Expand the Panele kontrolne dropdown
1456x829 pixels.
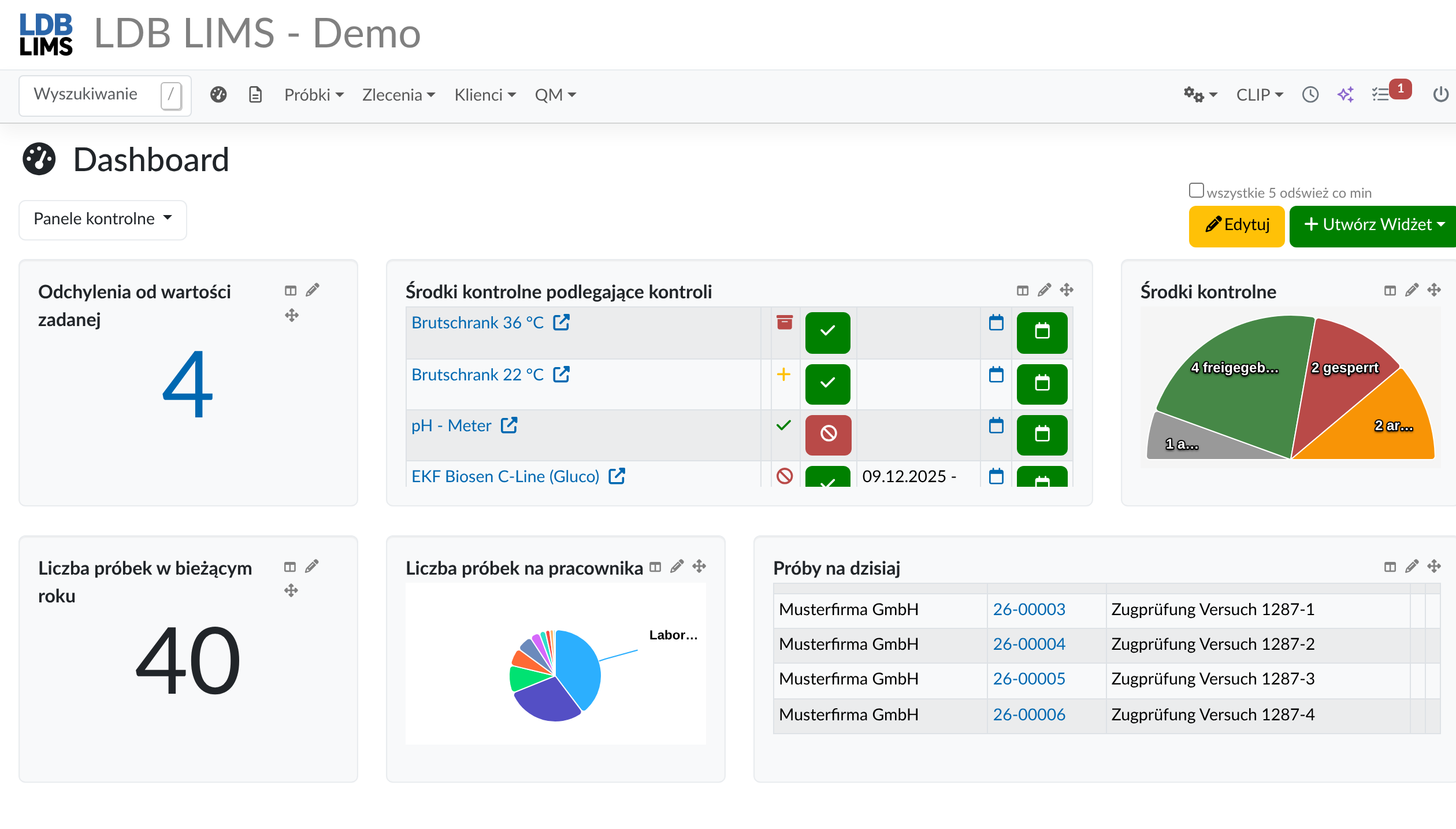tap(103, 220)
